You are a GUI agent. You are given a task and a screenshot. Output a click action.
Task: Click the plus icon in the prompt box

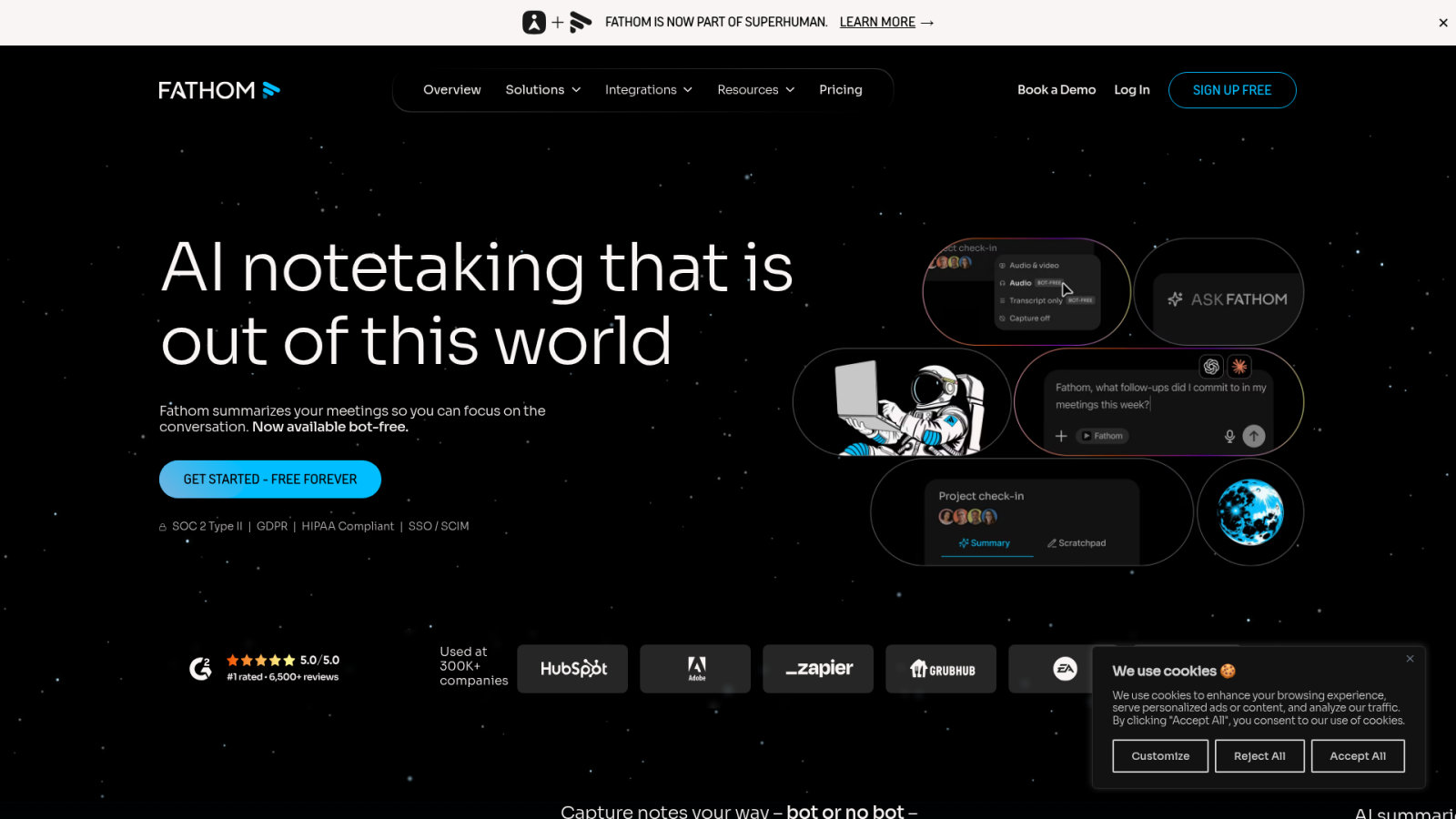point(1061,437)
